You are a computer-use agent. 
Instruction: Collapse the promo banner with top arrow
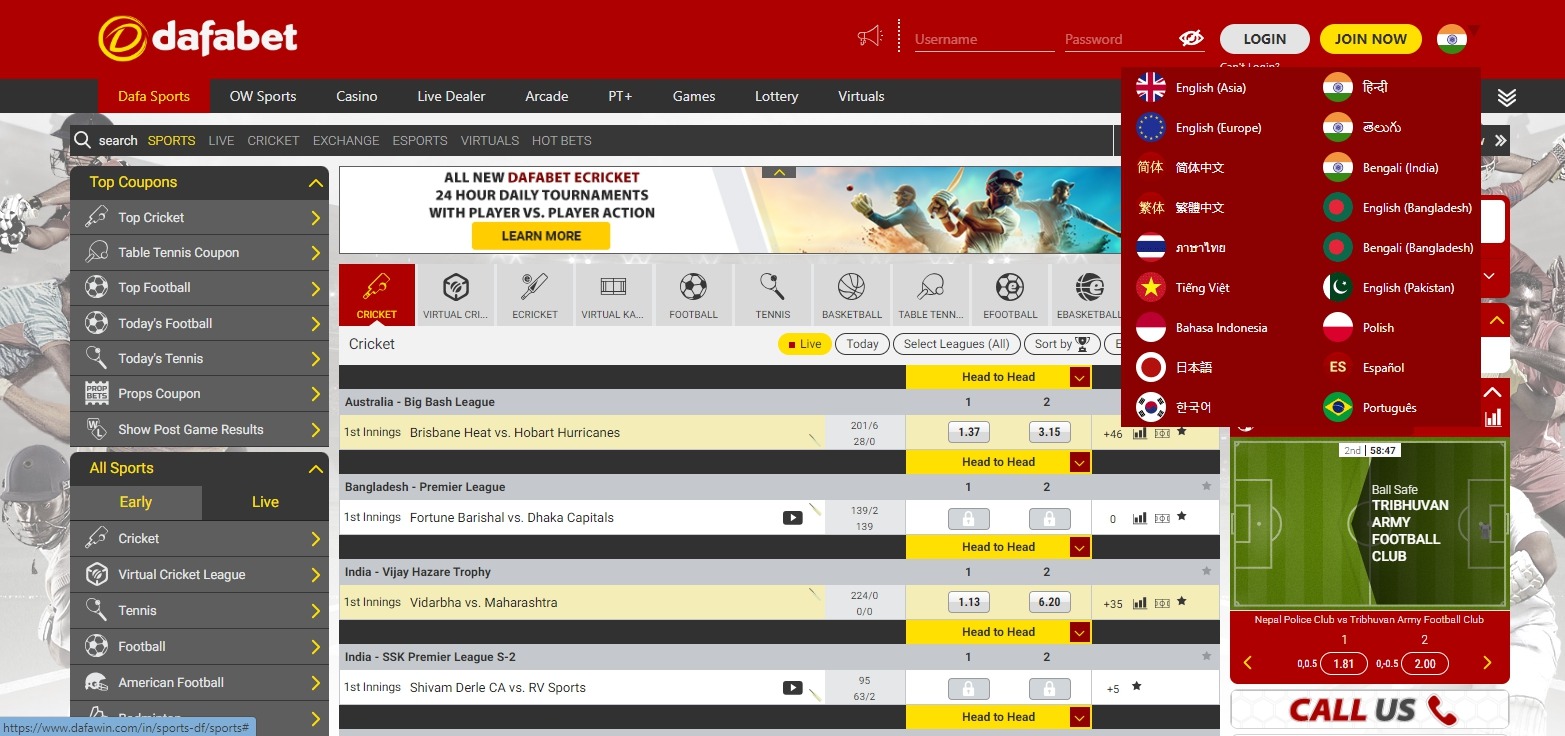pyautogui.click(x=779, y=172)
